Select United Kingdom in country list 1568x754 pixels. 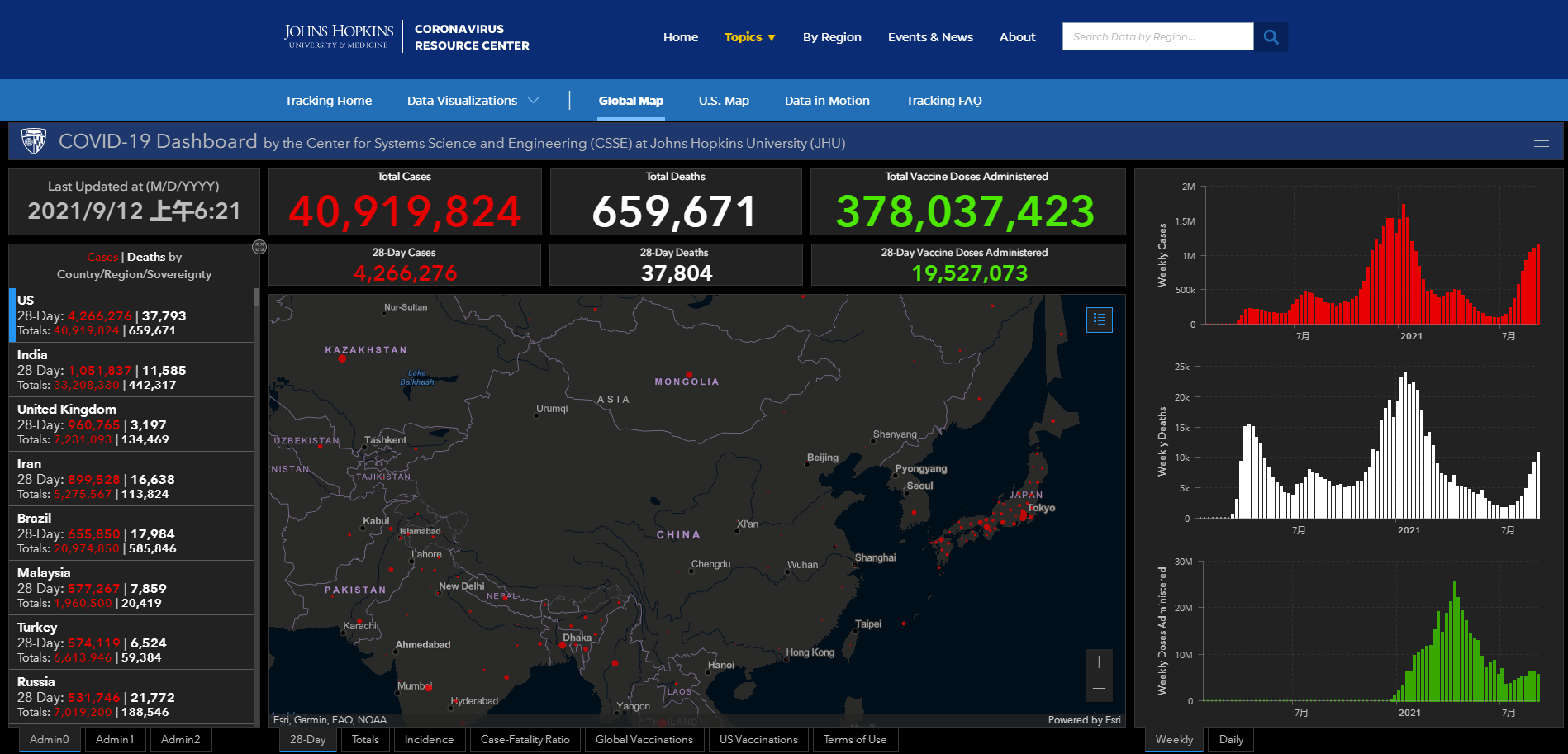coord(131,424)
